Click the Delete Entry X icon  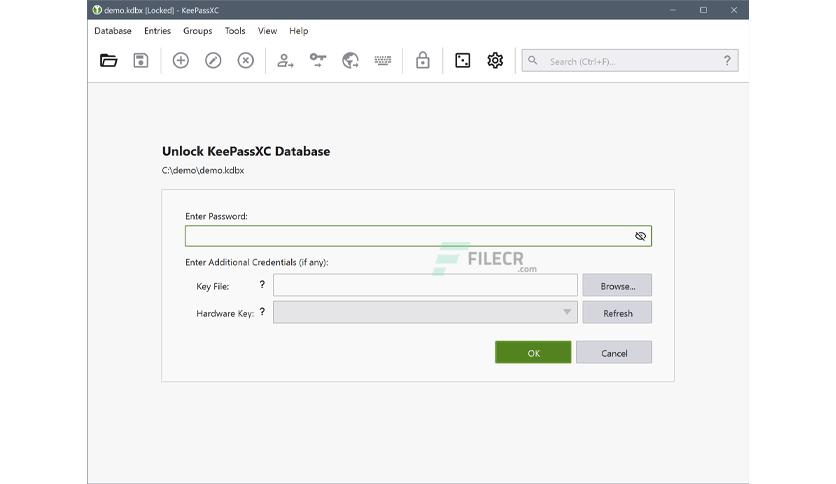(246, 60)
